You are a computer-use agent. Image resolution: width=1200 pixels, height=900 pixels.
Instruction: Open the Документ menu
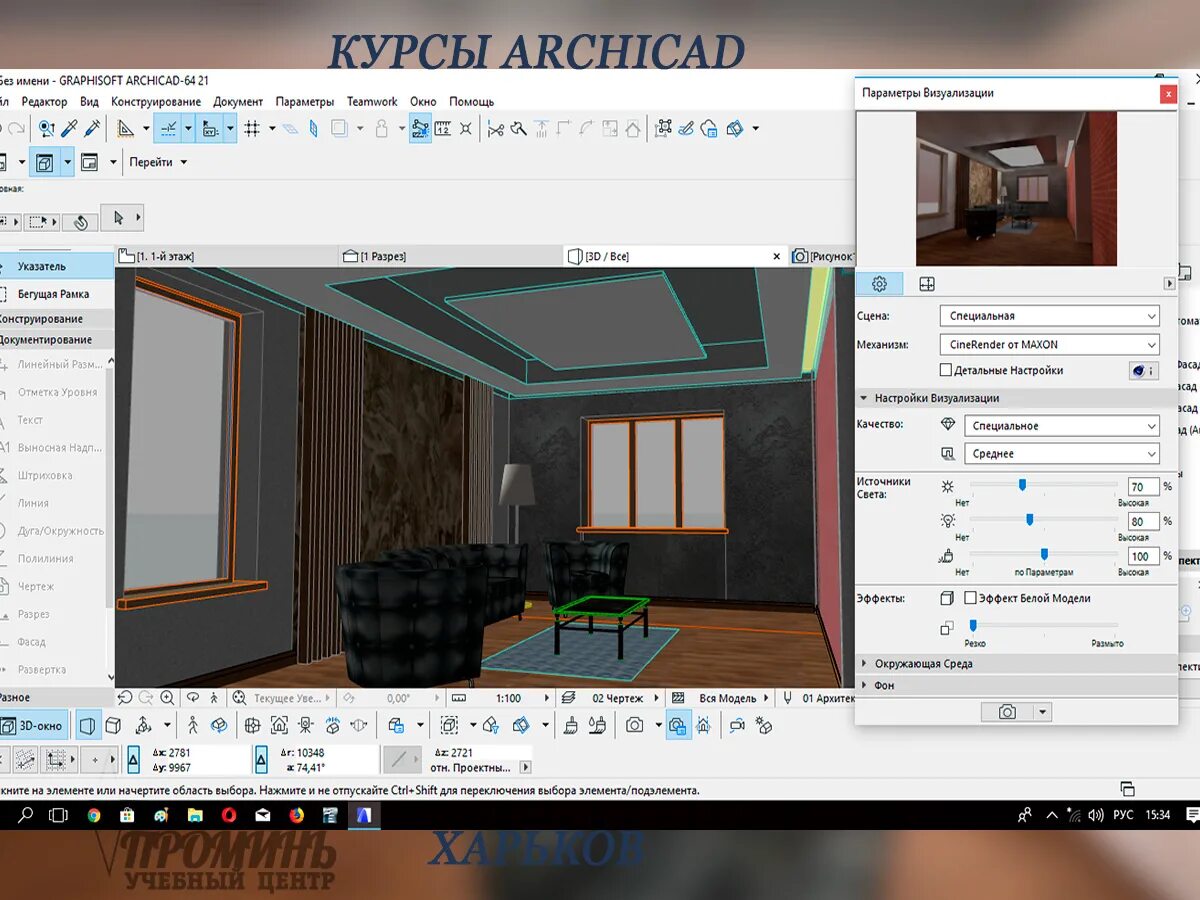238,102
